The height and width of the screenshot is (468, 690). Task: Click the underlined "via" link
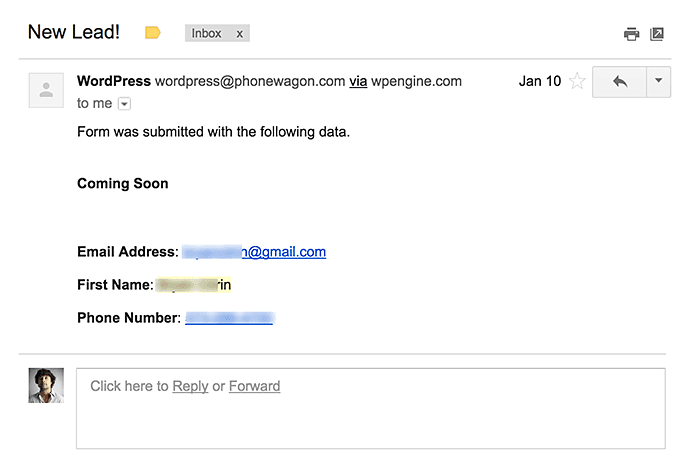358,81
